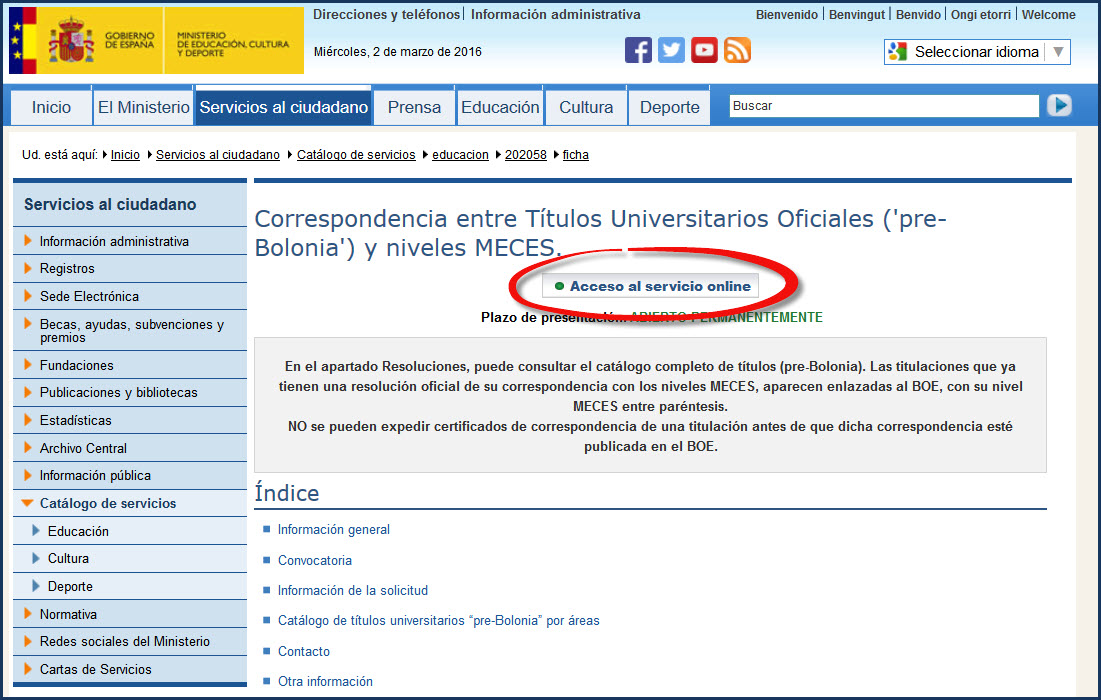This screenshot has height=700, width=1101.
Task: Open the Sede Electrónica sidebar item
Action: 89,296
